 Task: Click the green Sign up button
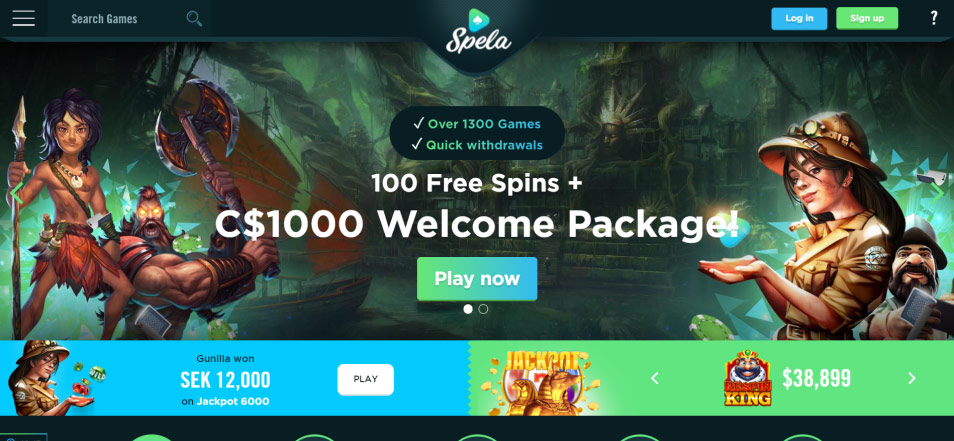(x=867, y=18)
